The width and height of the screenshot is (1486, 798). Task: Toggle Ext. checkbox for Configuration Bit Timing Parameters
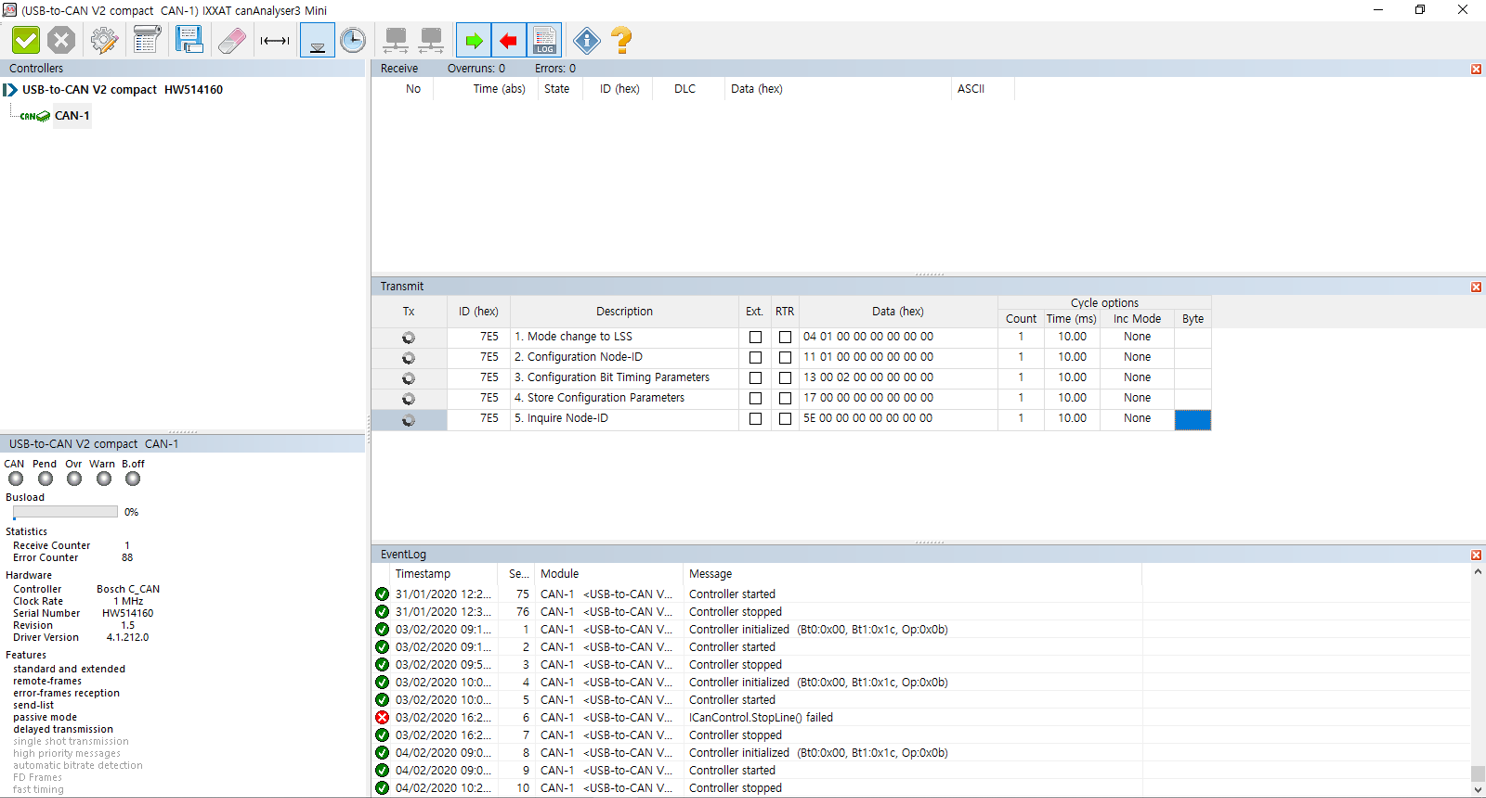(755, 378)
